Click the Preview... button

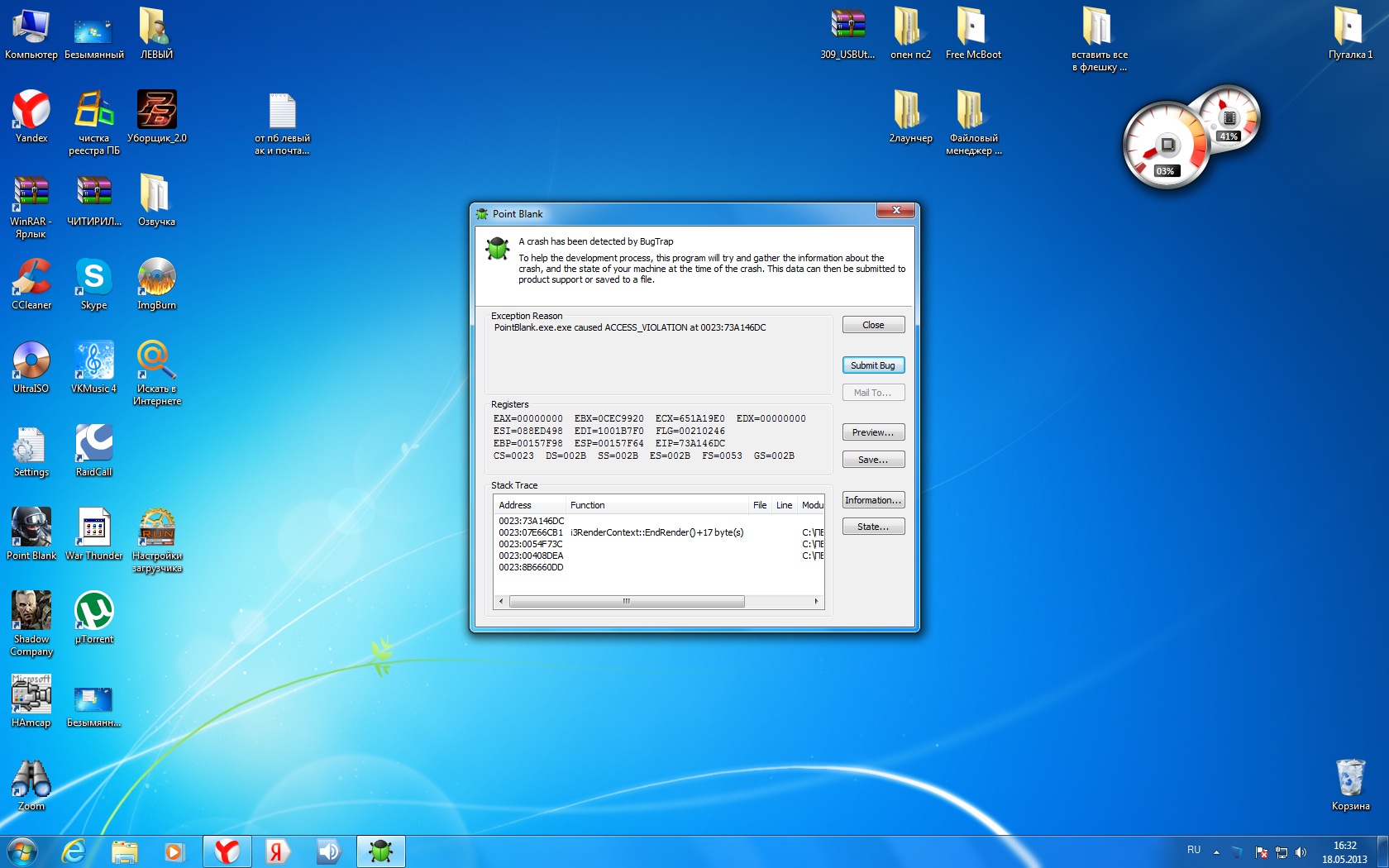873,432
